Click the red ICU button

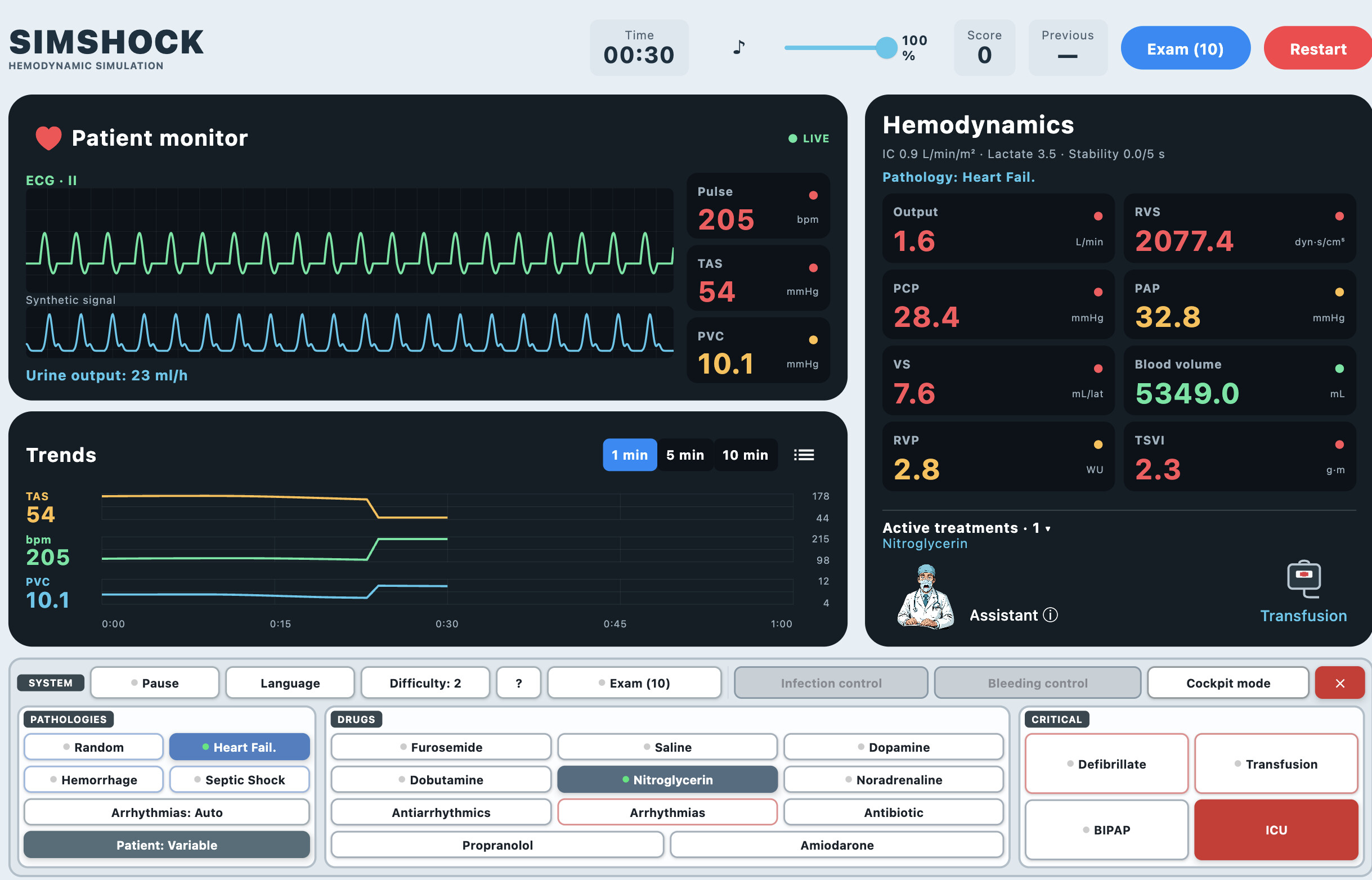(x=1276, y=830)
